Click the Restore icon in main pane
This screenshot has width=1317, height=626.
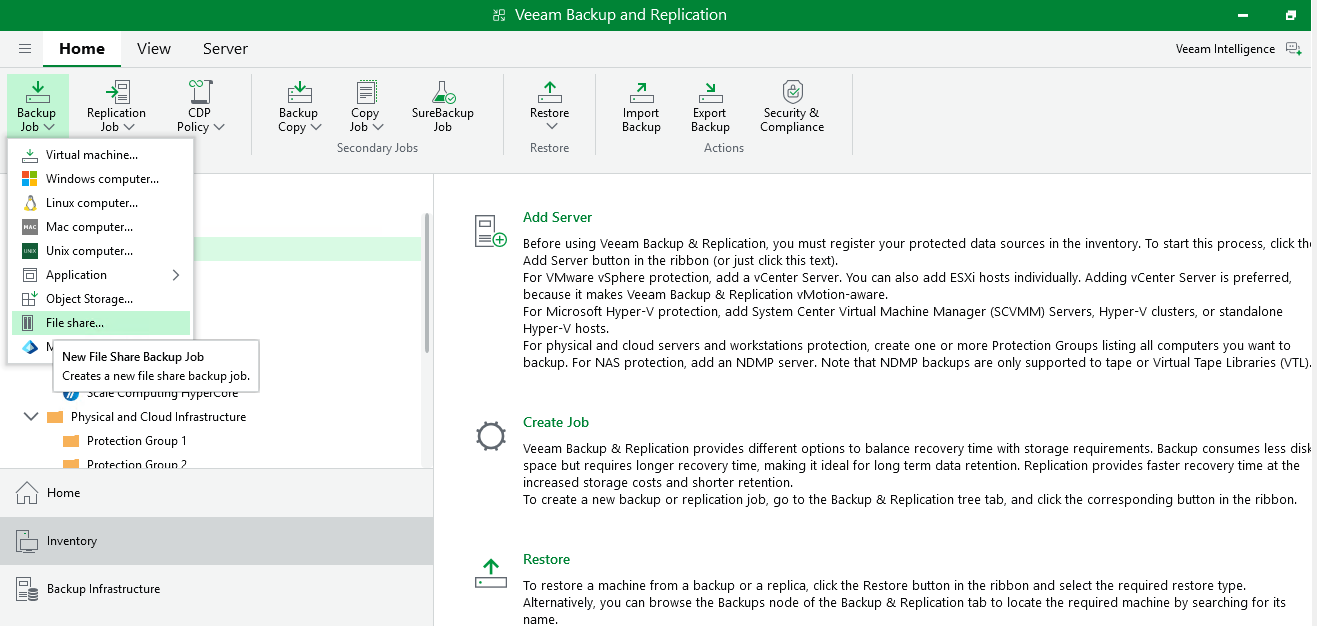click(490, 574)
